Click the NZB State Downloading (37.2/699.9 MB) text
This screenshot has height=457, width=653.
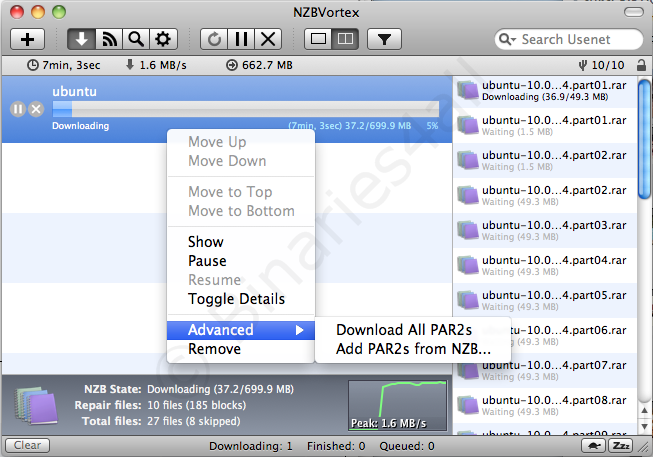coord(189,389)
